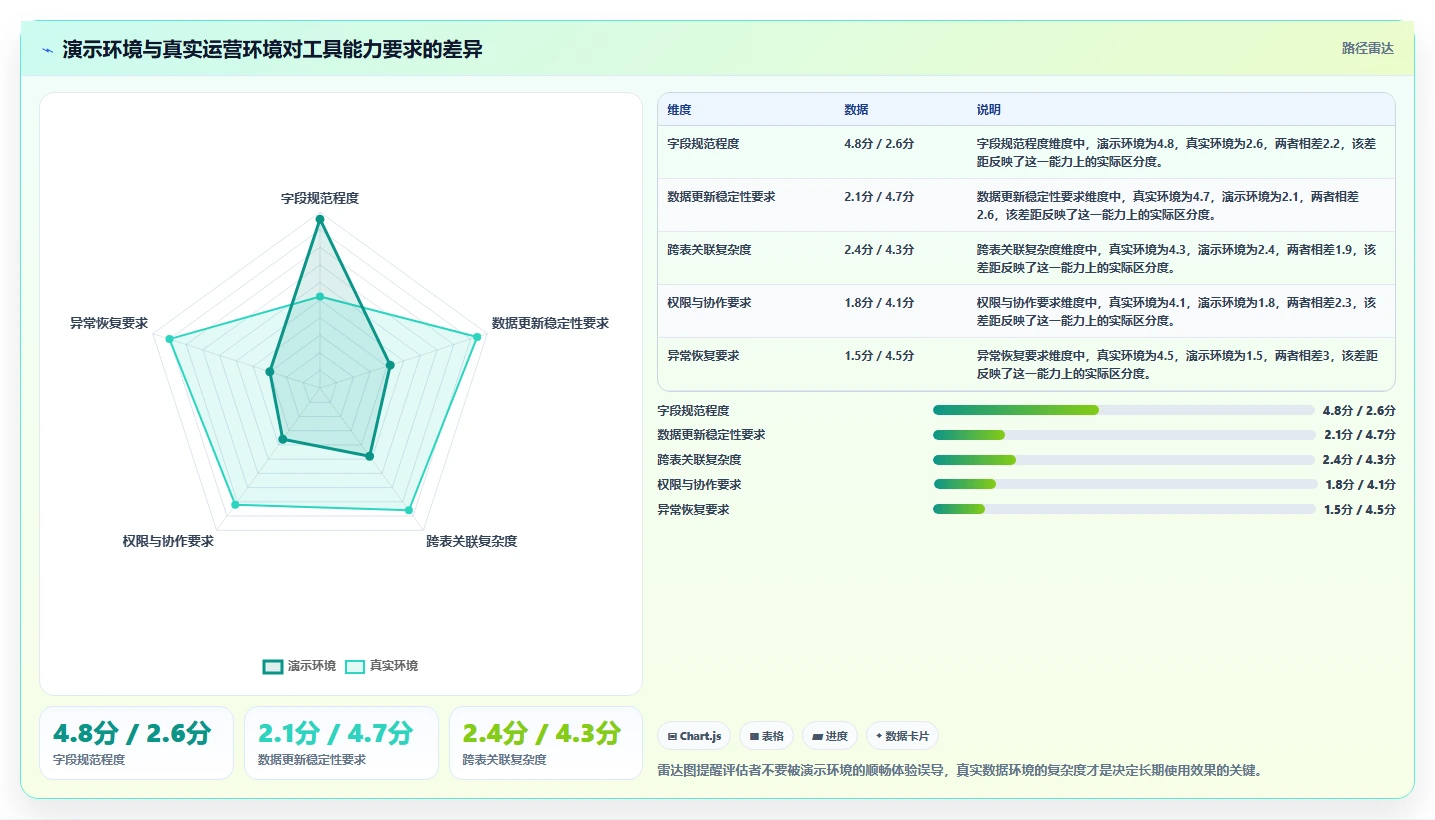
Task: Click table value 1.8分 / 4.1分
Action: pos(879,303)
